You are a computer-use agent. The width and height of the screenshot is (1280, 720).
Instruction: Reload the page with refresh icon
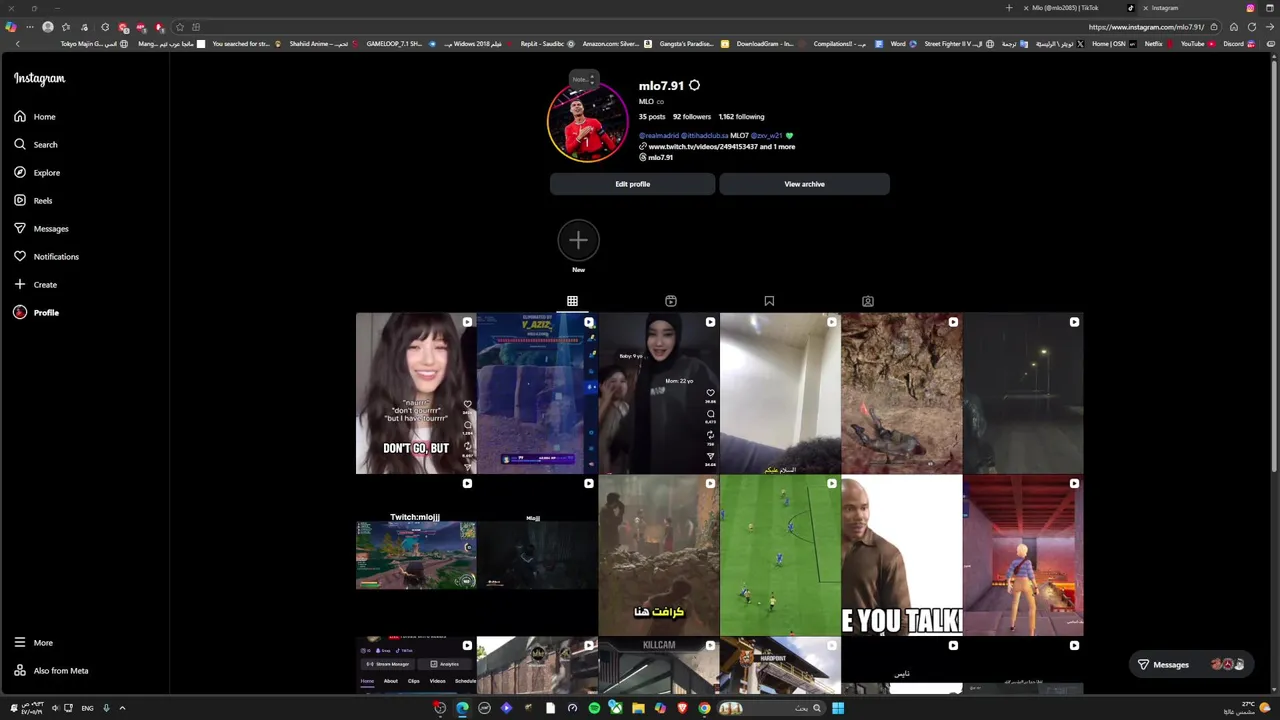pyautogui.click(x=1251, y=27)
